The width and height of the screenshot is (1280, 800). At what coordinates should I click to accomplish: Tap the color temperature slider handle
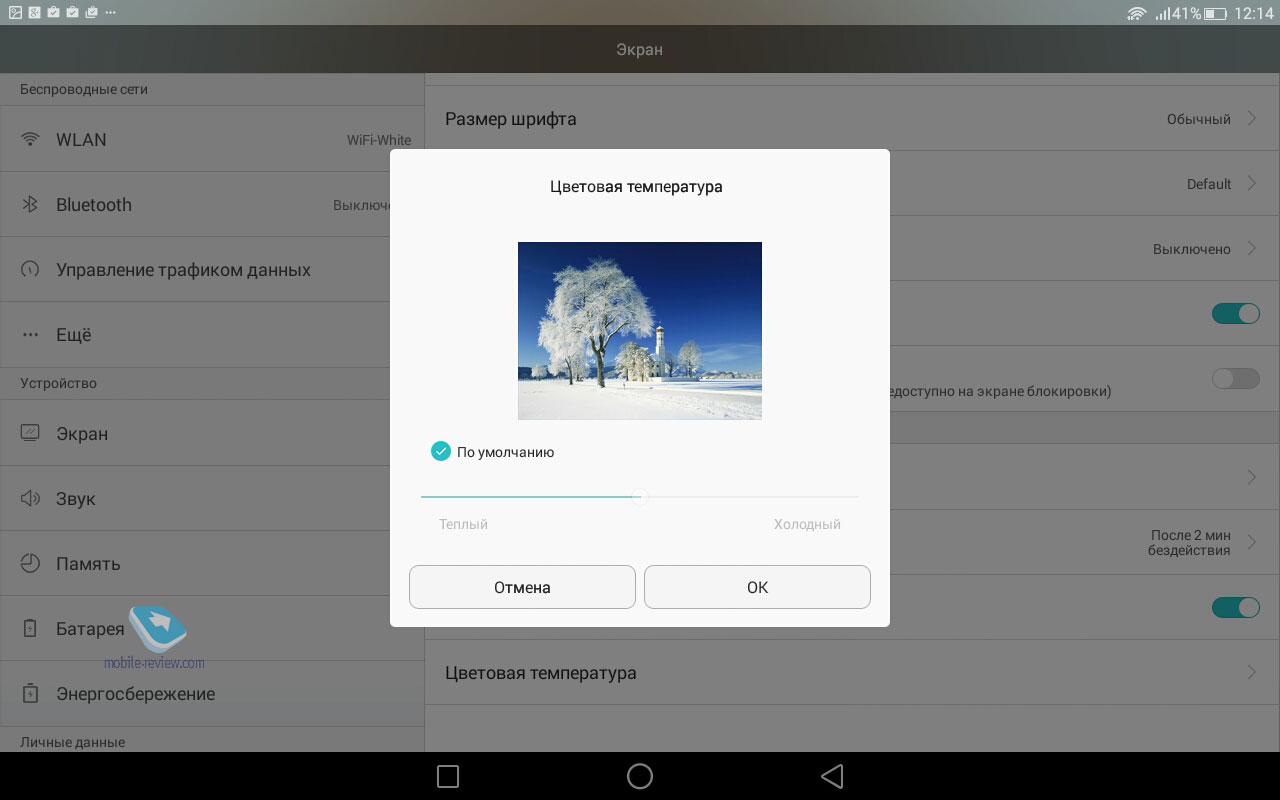pyautogui.click(x=640, y=496)
